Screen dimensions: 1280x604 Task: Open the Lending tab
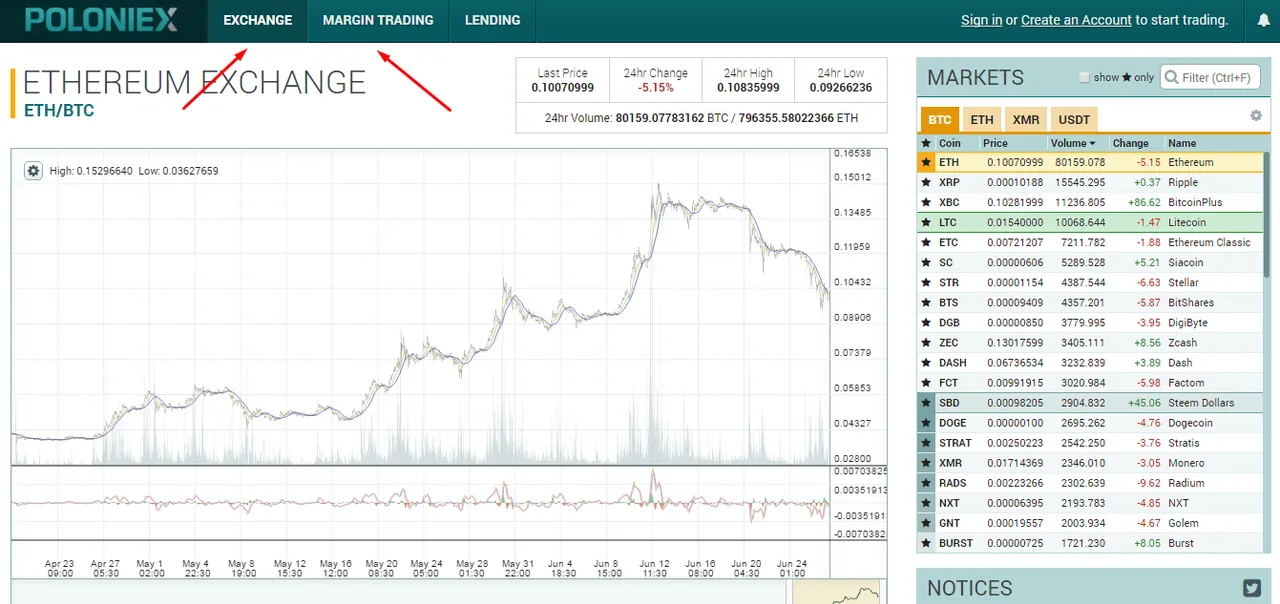point(492,20)
